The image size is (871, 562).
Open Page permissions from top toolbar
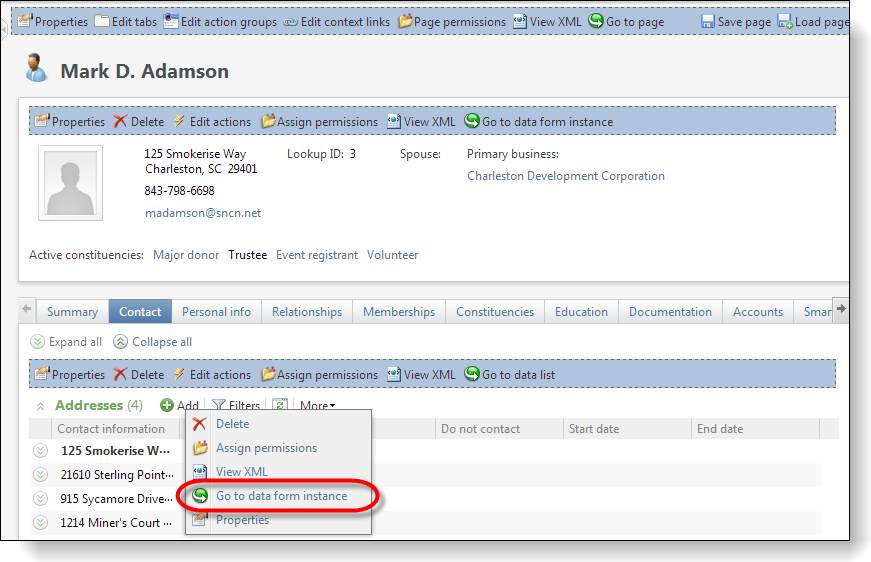(x=405, y=21)
